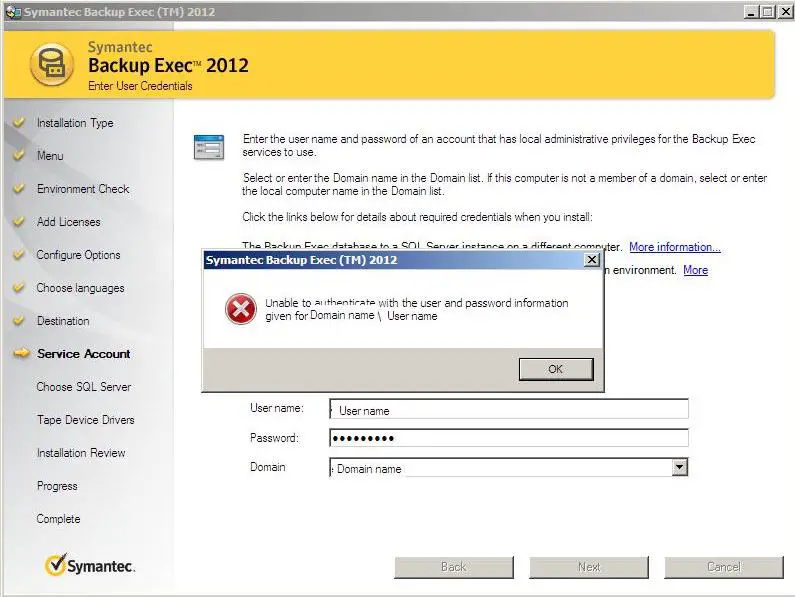This screenshot has width=795, height=597.
Task: Click the Service Account arrow icon
Action: click(21, 353)
